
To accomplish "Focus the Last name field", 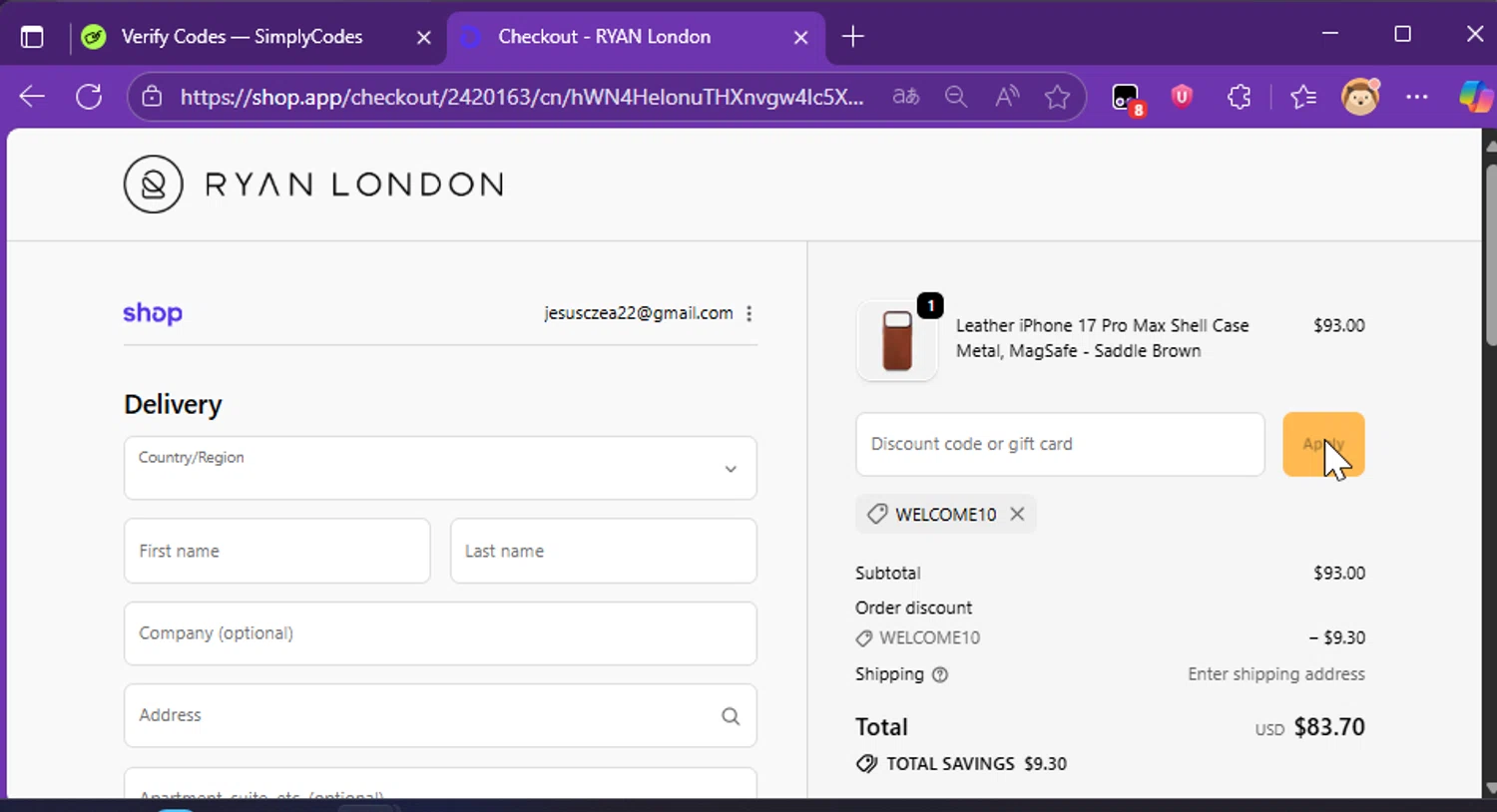I will [604, 551].
